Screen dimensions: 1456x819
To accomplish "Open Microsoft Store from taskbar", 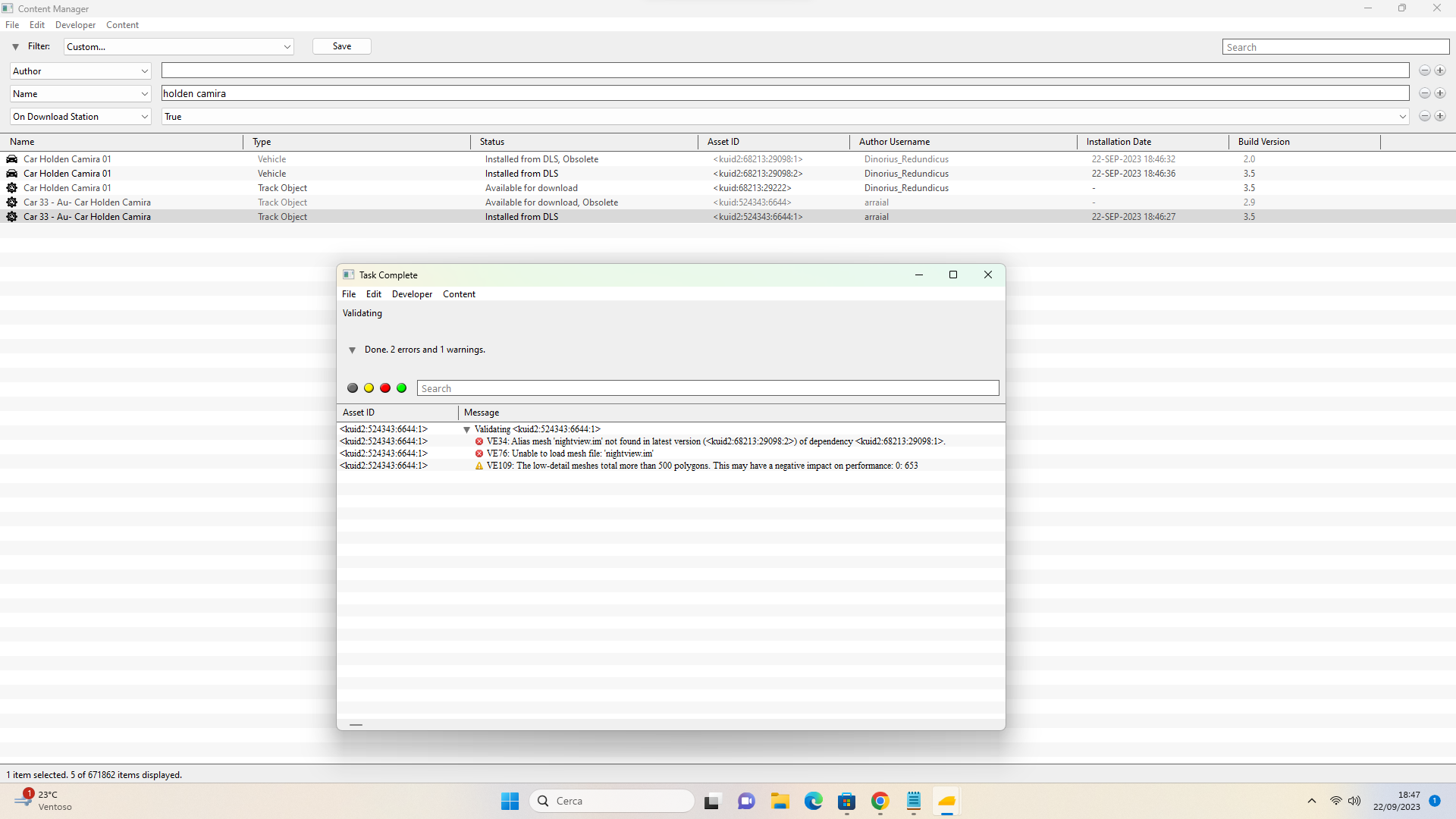I will pos(847,801).
